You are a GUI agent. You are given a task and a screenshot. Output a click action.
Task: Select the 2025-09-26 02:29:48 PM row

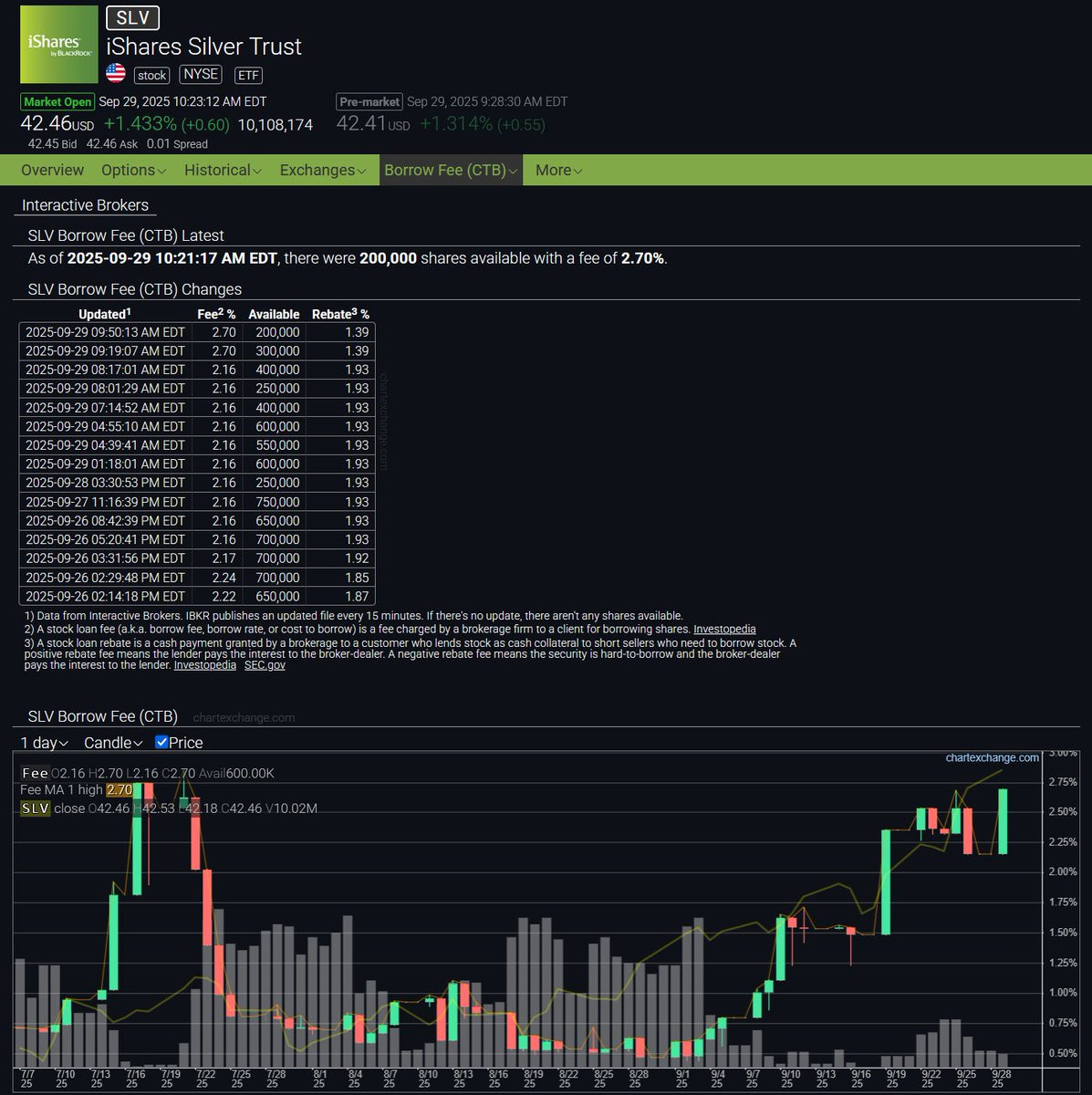(197, 578)
